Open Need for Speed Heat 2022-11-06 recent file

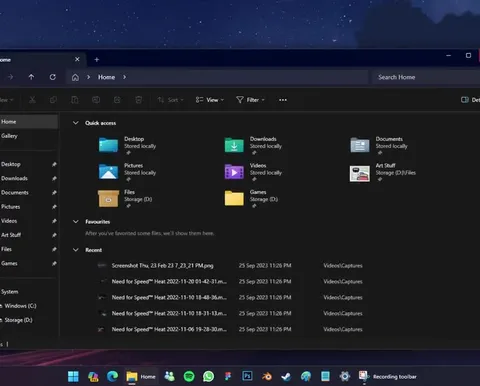tap(230, 329)
